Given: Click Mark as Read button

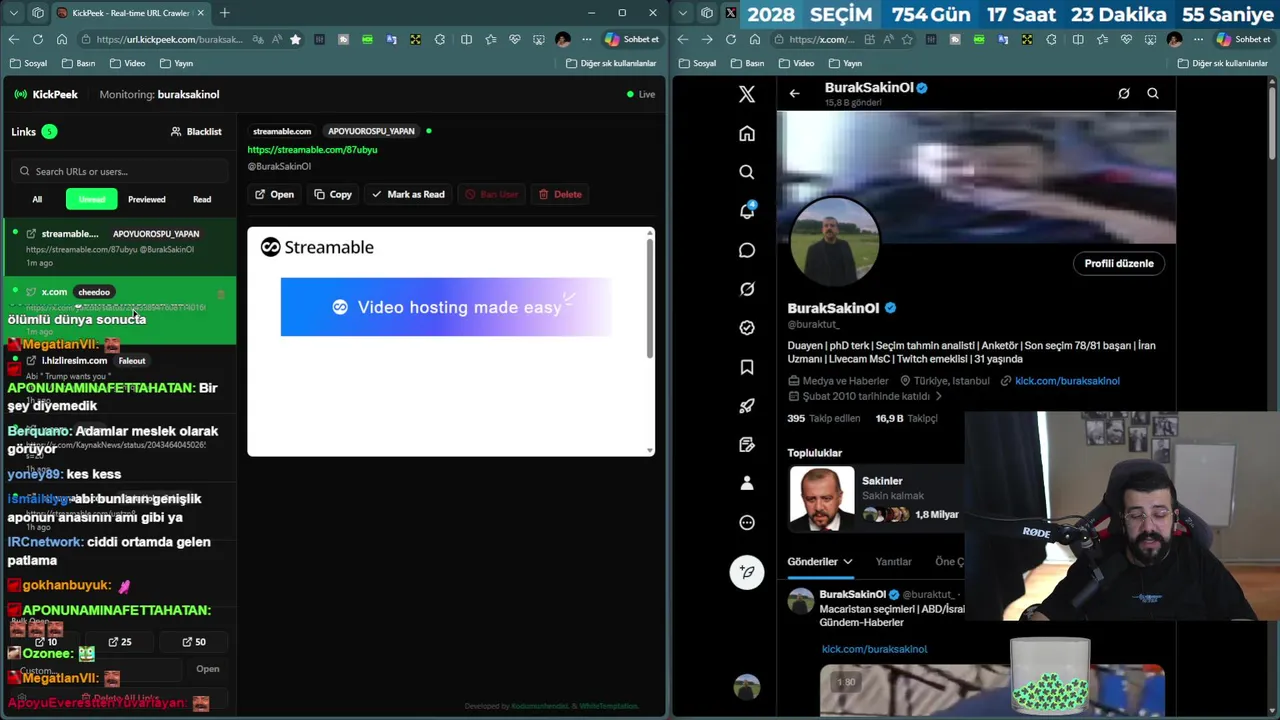Looking at the screenshot, I should pyautogui.click(x=408, y=194).
